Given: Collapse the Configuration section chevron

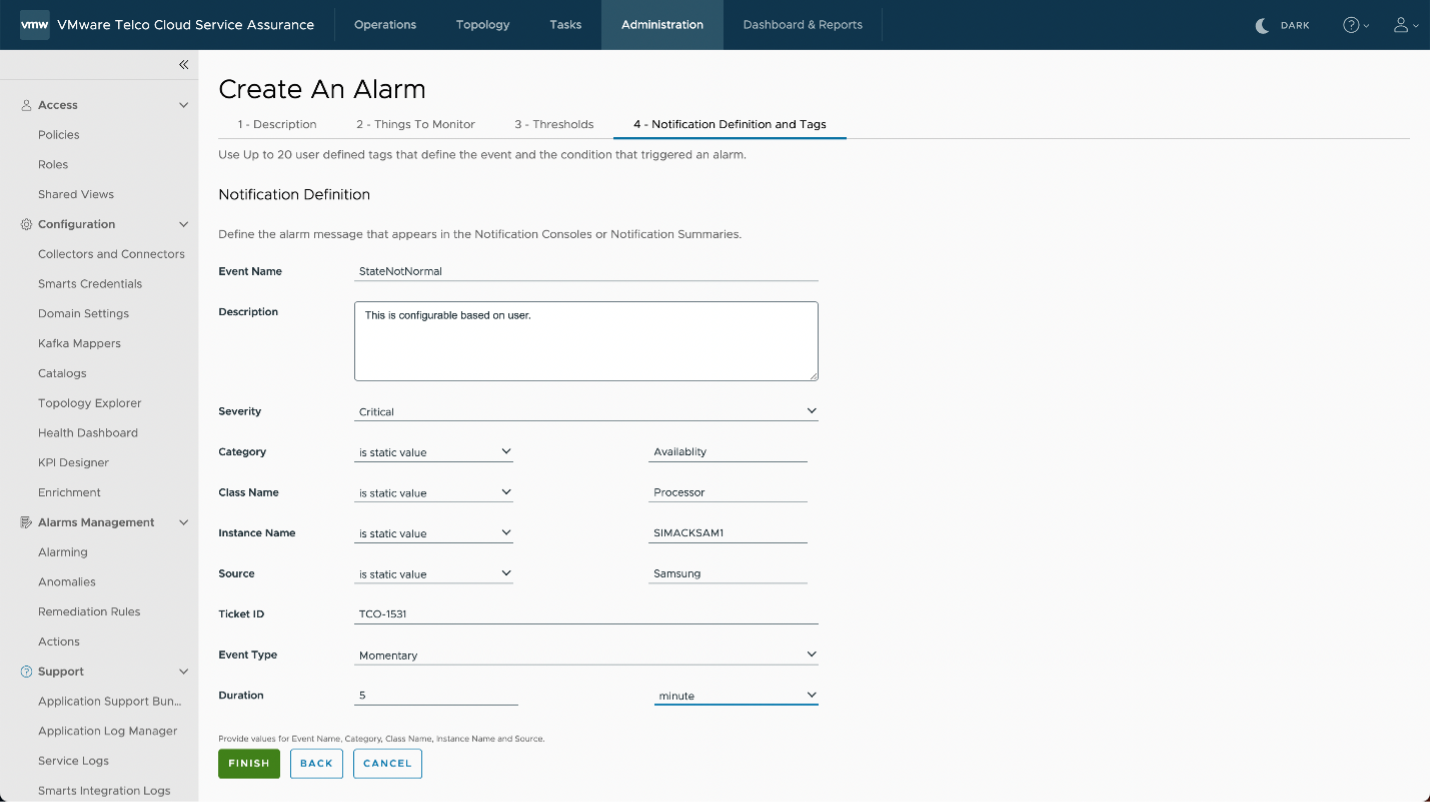Looking at the screenshot, I should (x=184, y=225).
